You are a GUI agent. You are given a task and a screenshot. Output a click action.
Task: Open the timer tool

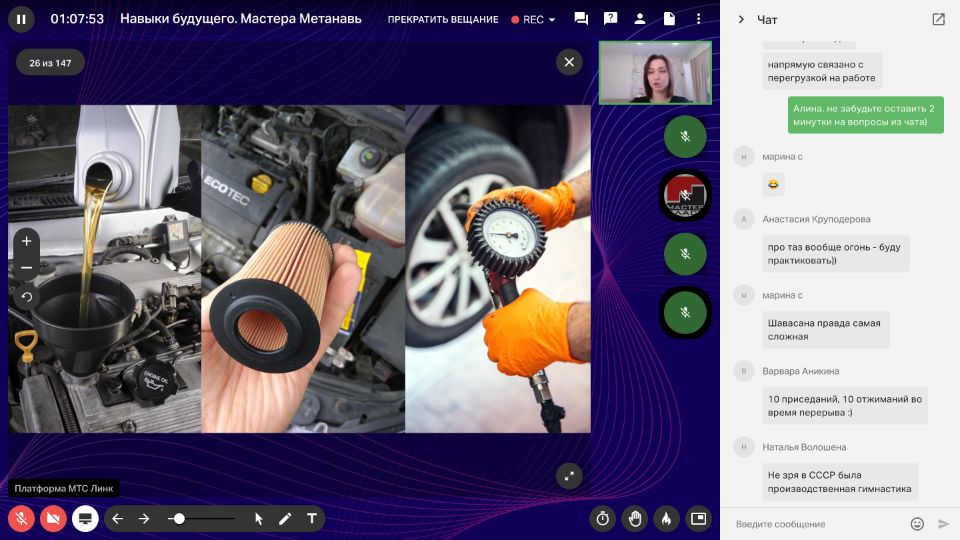coord(602,519)
